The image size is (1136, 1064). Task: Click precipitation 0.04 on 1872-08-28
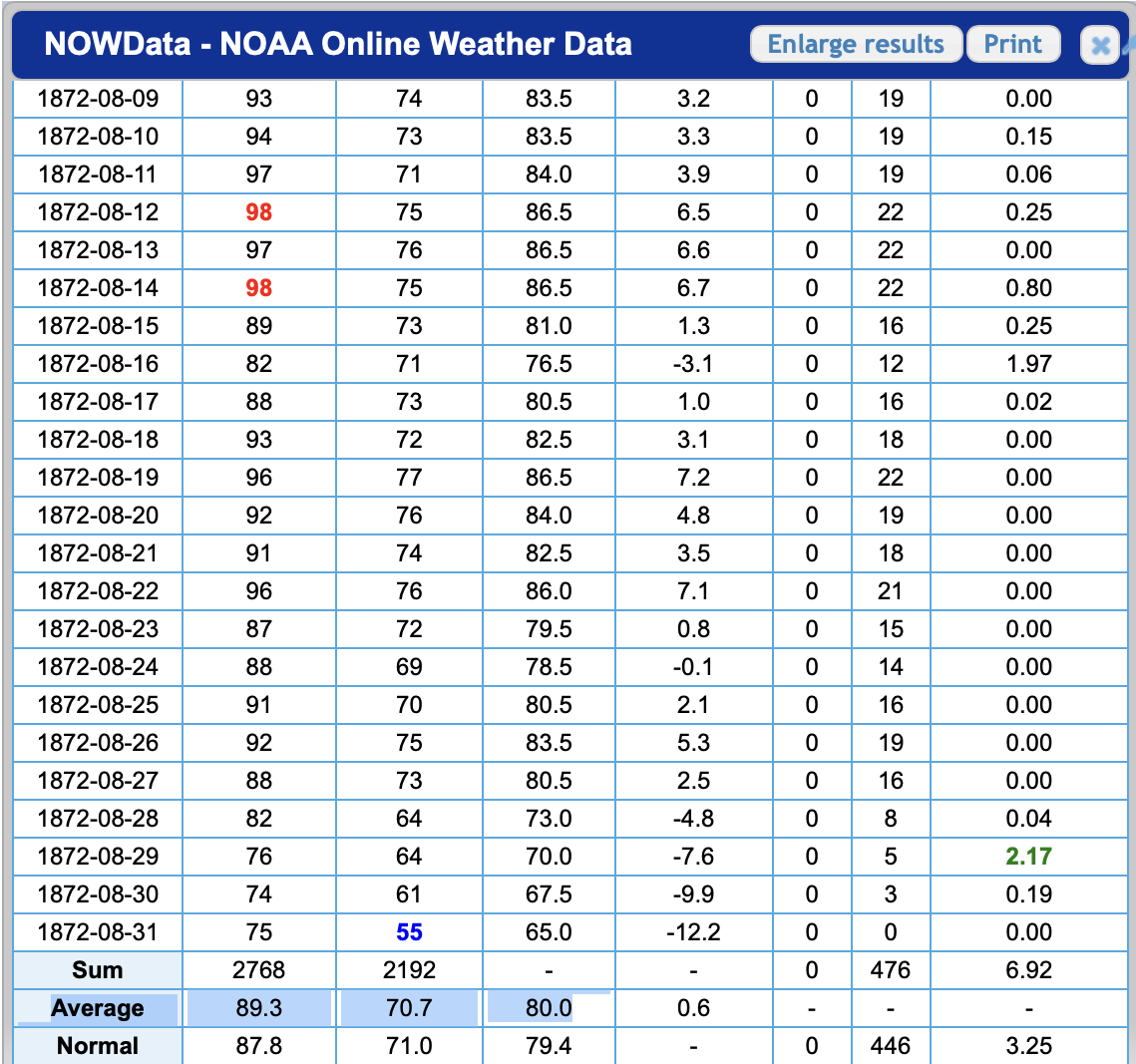[x=1028, y=819]
